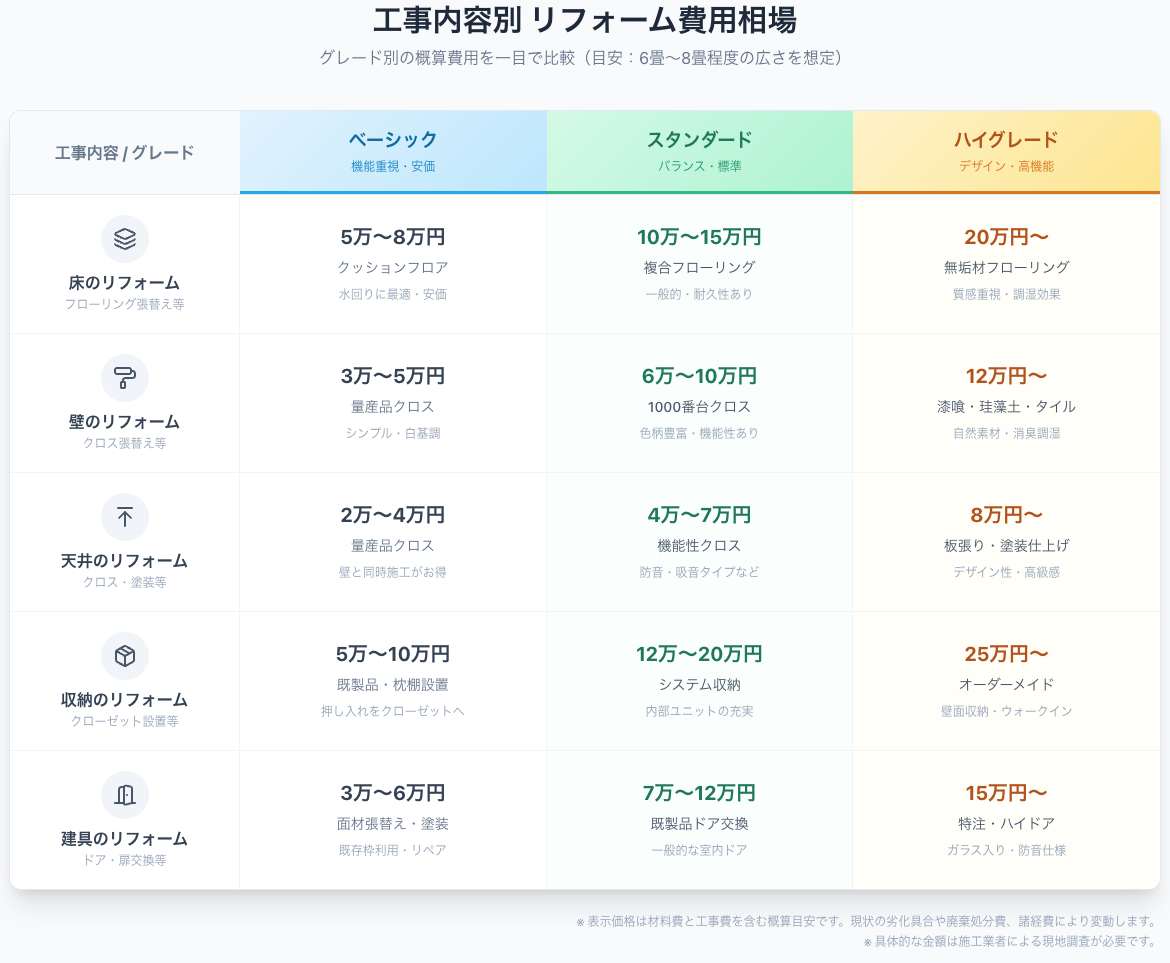The image size is (1170, 963).
Task: Select the ベーシック grade column header
Action: pos(393,151)
